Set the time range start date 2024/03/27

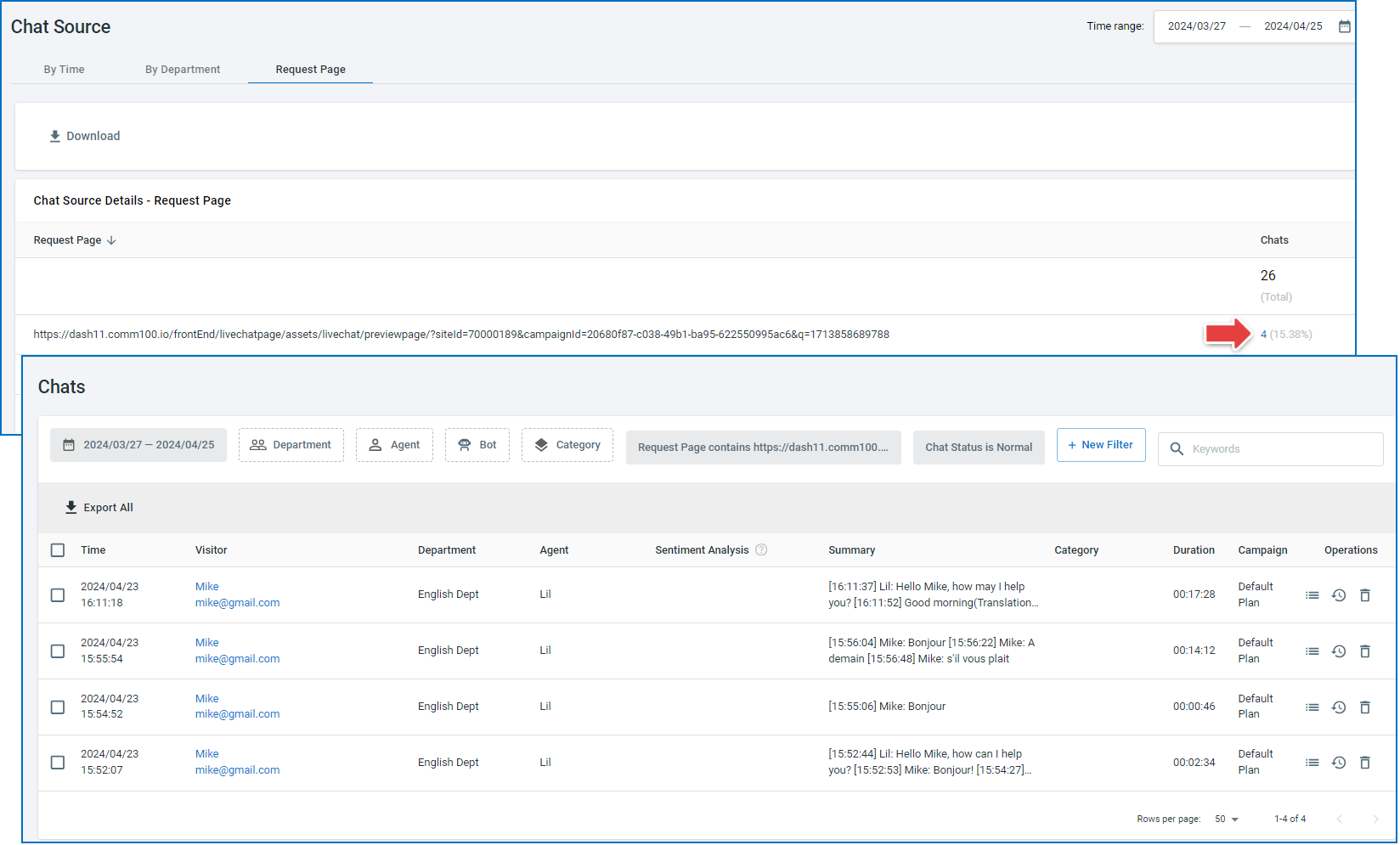(x=1197, y=26)
